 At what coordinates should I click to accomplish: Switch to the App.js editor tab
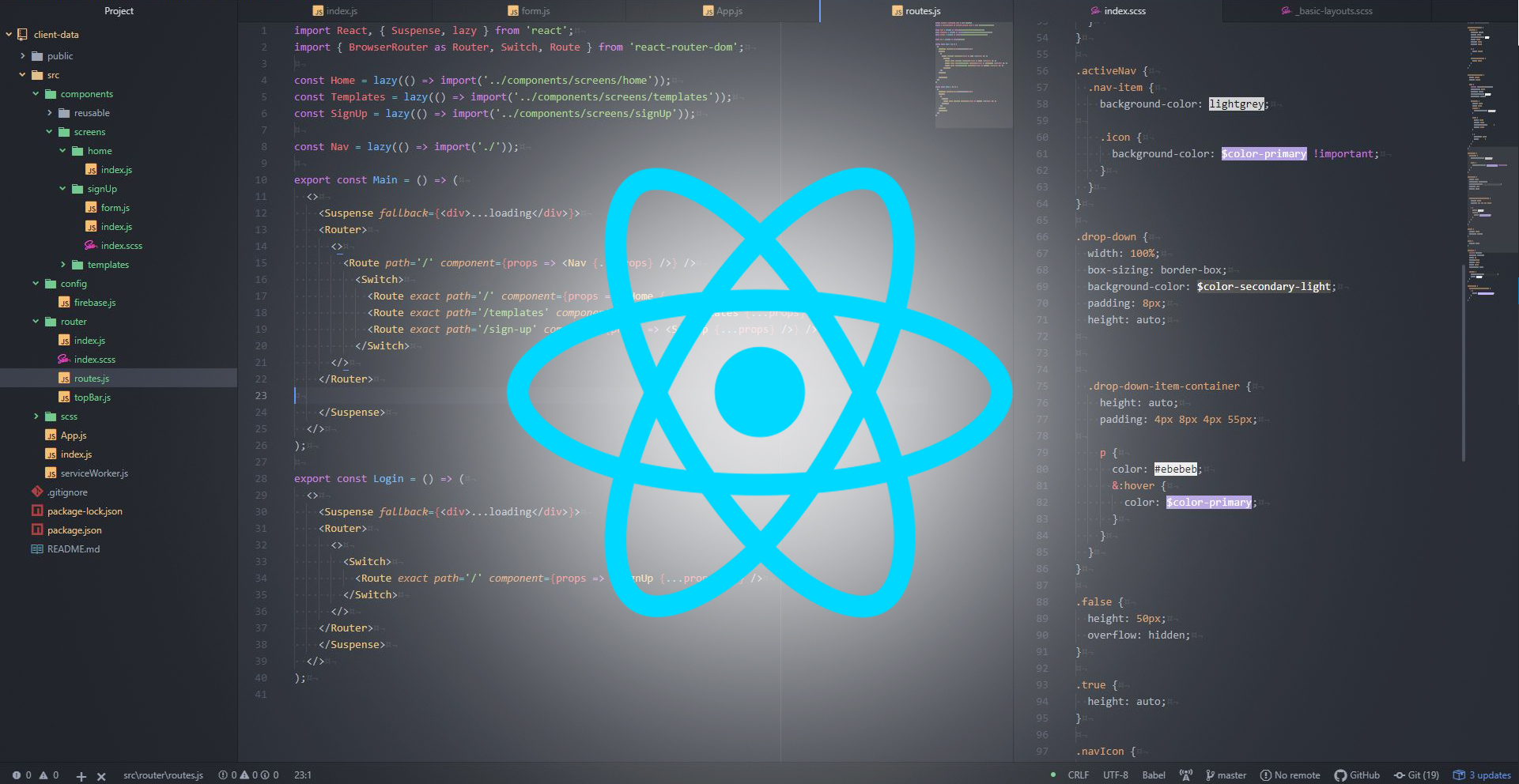click(722, 11)
